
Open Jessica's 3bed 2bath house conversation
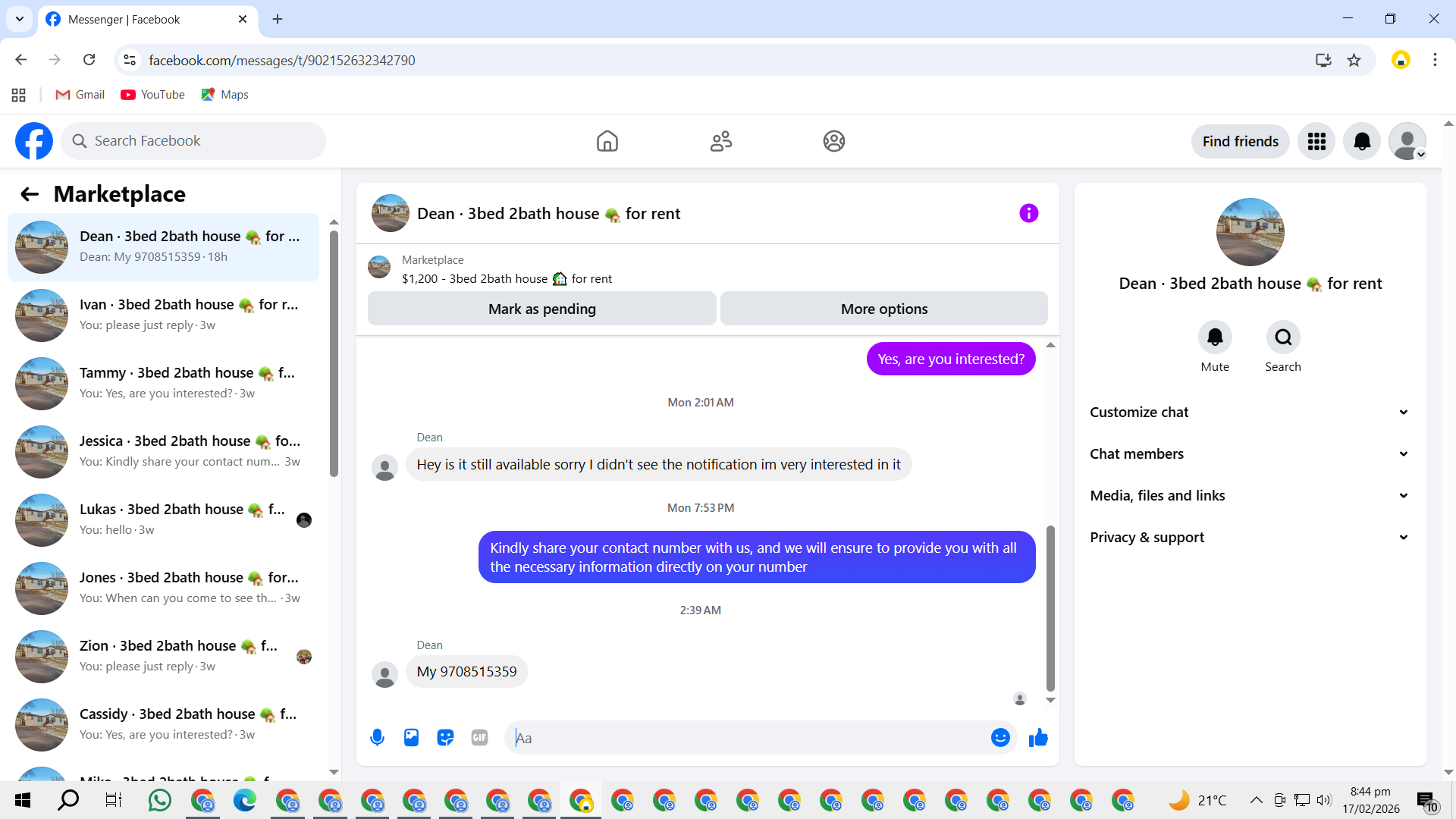pos(163,451)
